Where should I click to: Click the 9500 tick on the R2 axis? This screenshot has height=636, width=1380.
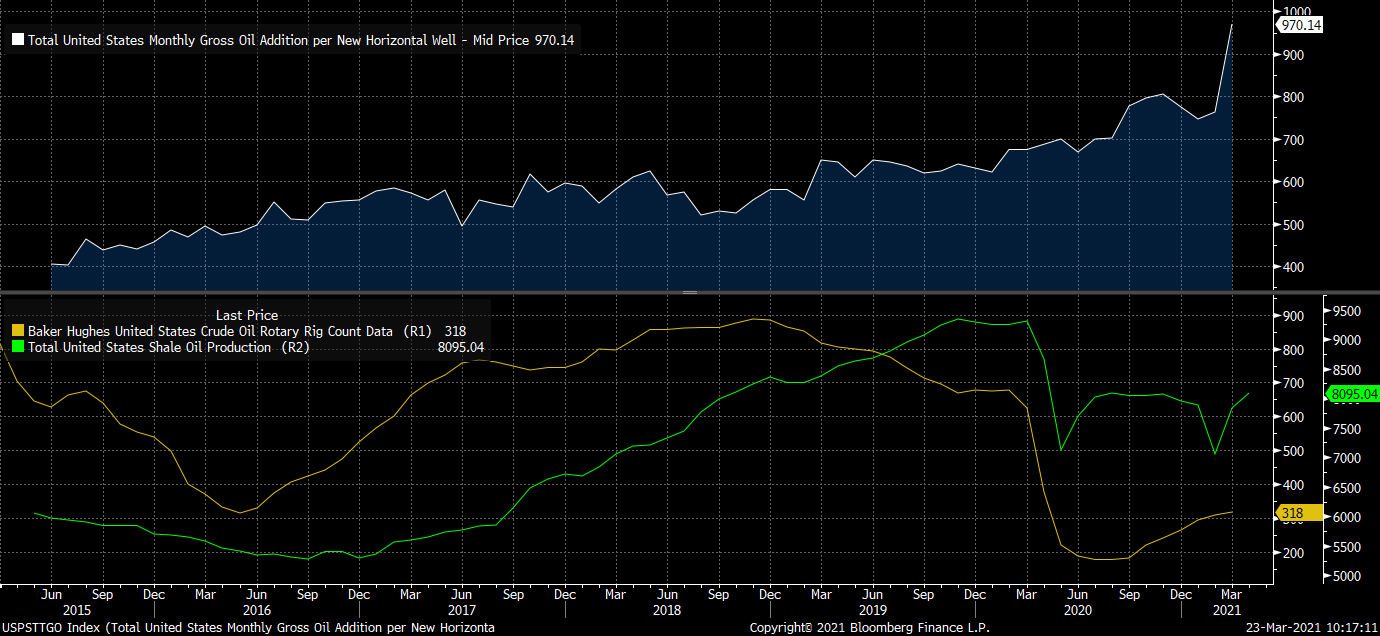pyautogui.click(x=1347, y=311)
